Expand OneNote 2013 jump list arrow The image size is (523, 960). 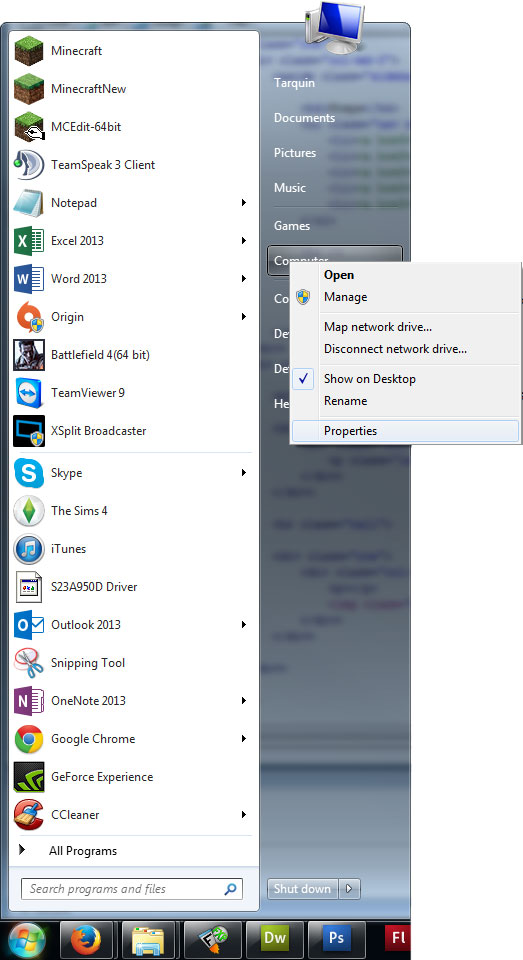tap(244, 700)
